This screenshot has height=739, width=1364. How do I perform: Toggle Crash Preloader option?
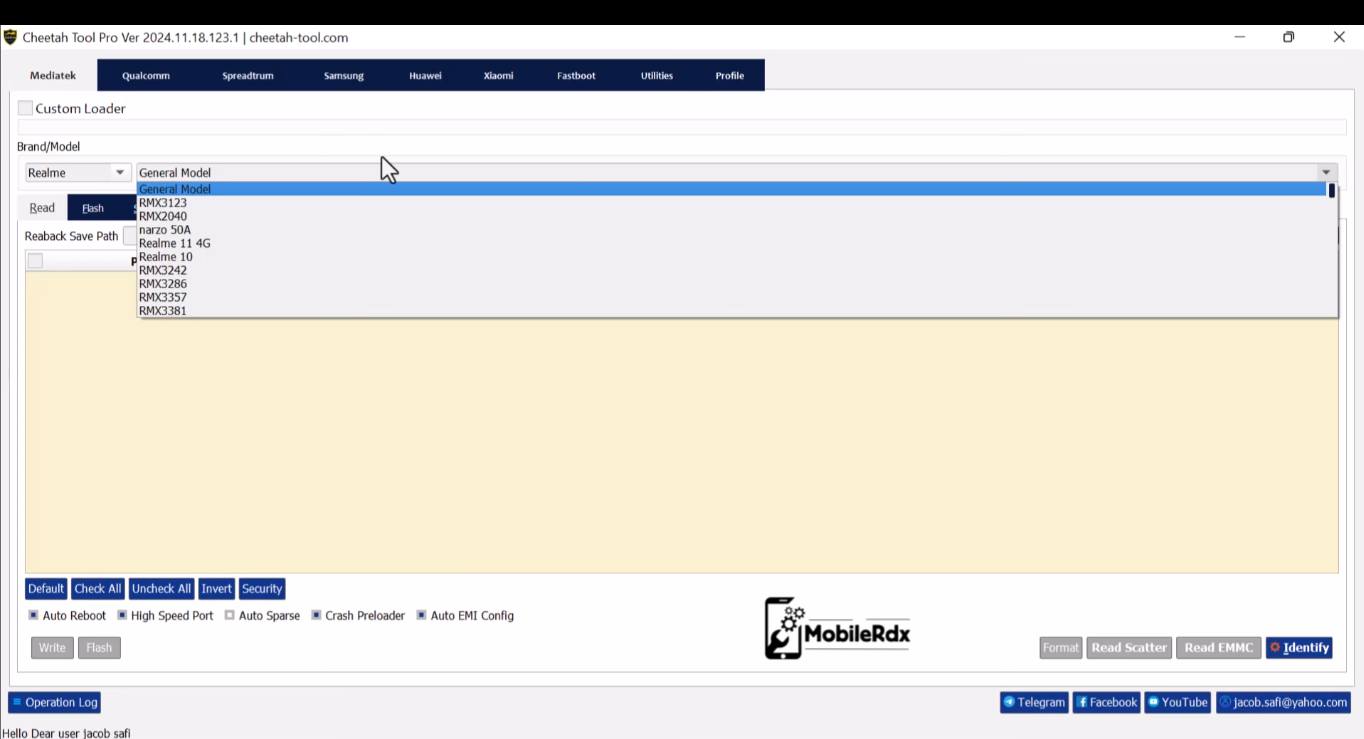tap(316, 615)
